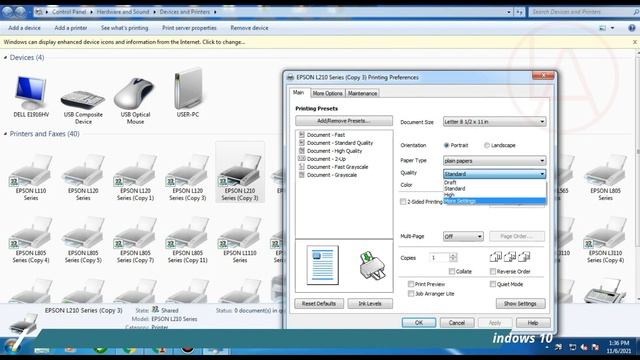Screen dimensions: 640x360
Task: Open the Paper Type dropdown
Action: coord(494,161)
